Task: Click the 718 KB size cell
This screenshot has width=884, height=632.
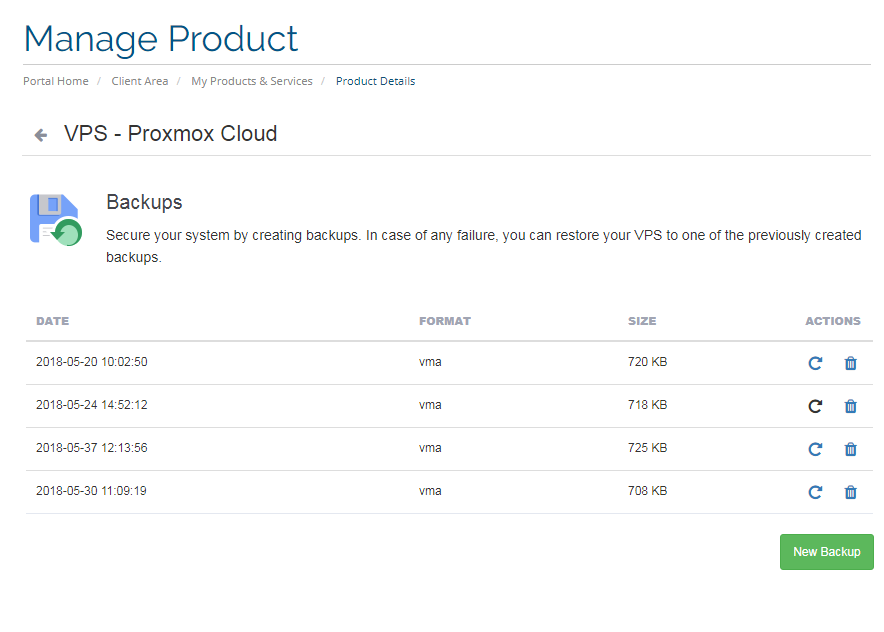Action: pyautogui.click(x=648, y=405)
